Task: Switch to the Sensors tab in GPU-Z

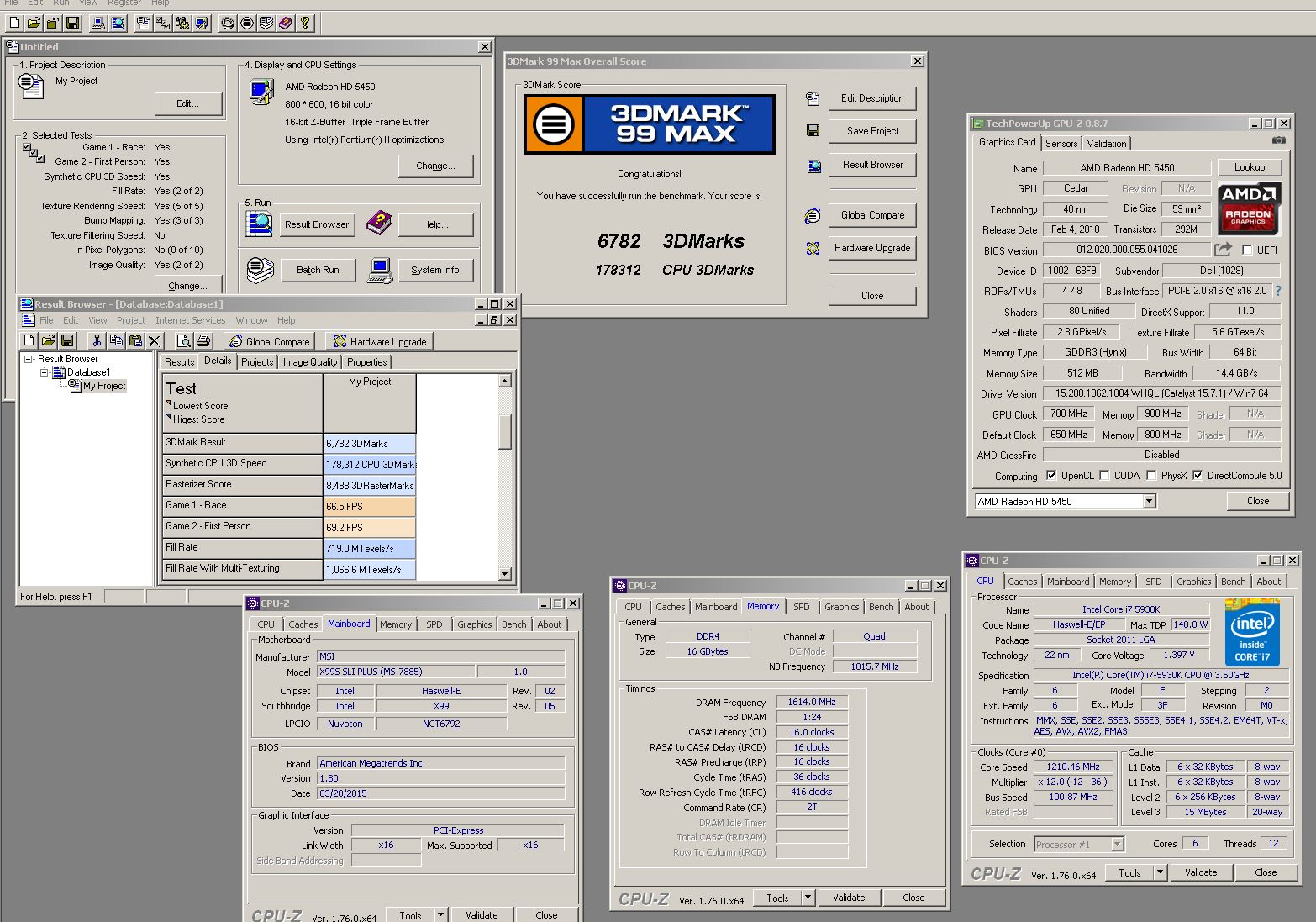Action: point(1061,144)
